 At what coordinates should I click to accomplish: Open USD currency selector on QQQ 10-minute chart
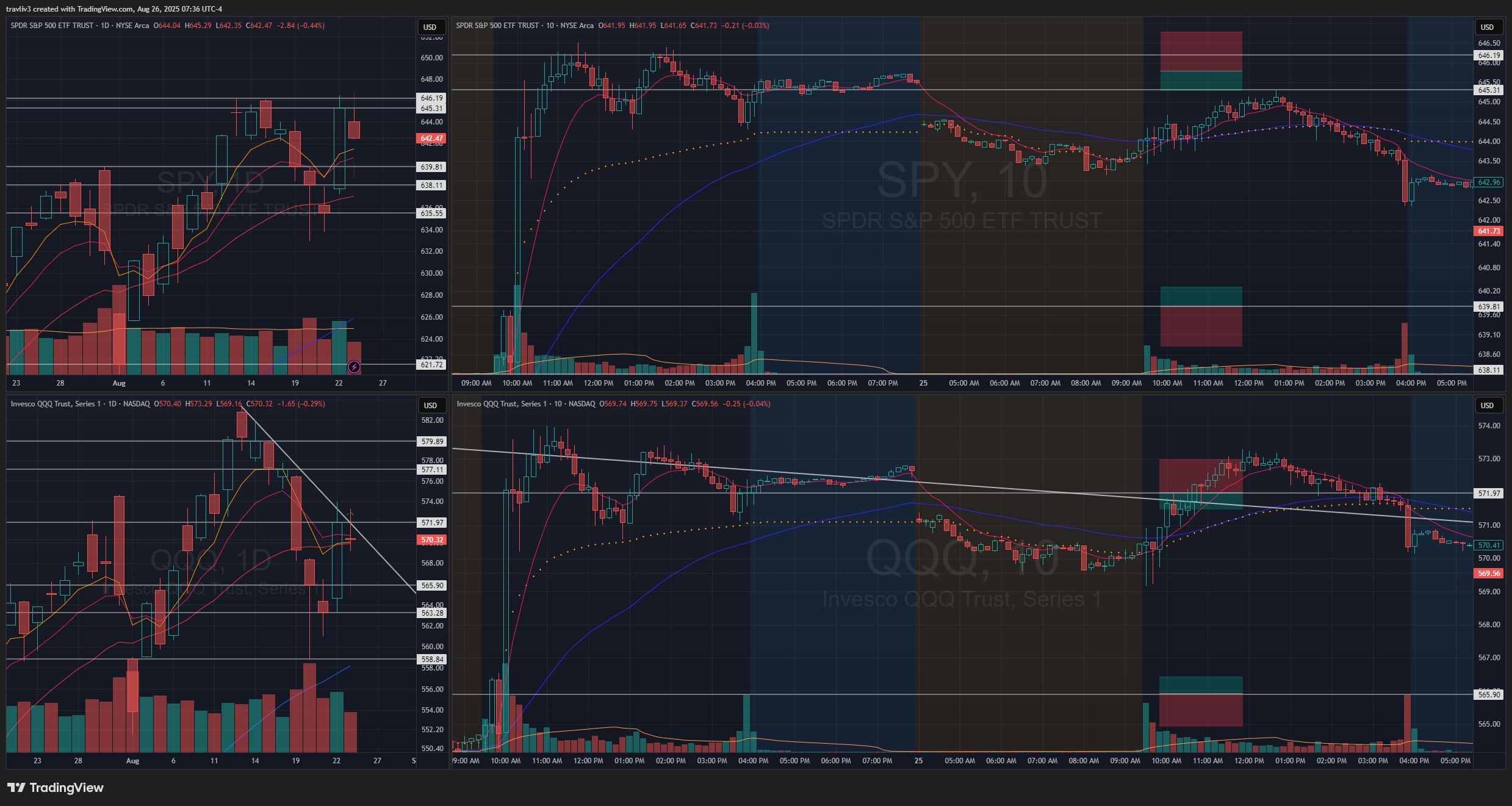tap(1487, 405)
